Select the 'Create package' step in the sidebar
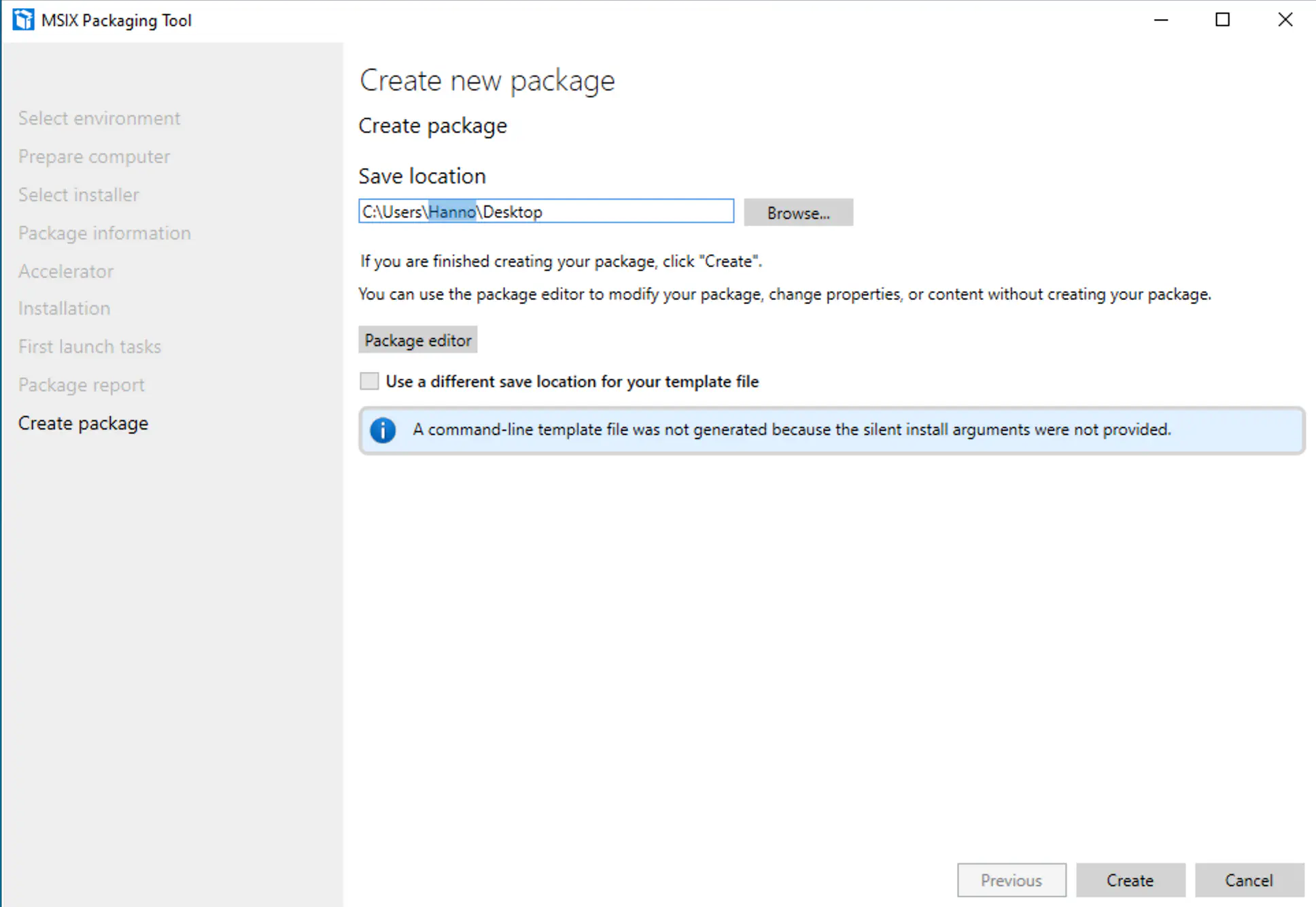The image size is (1316, 907). point(83,422)
